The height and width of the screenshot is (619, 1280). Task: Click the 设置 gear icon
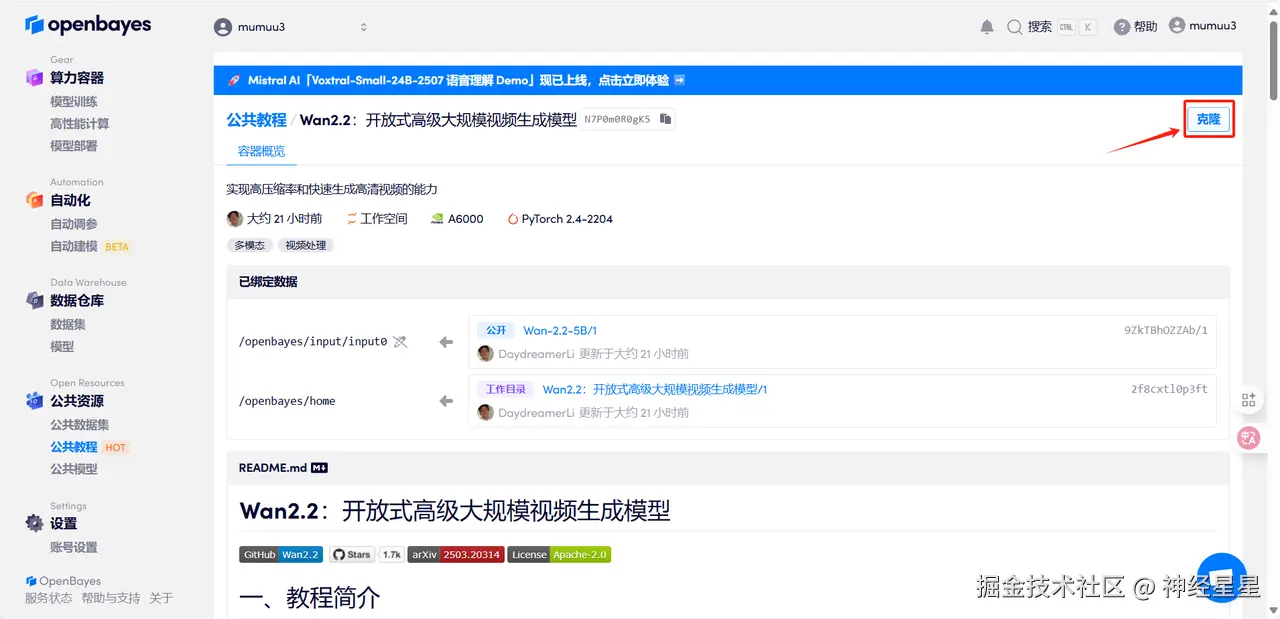[35, 523]
